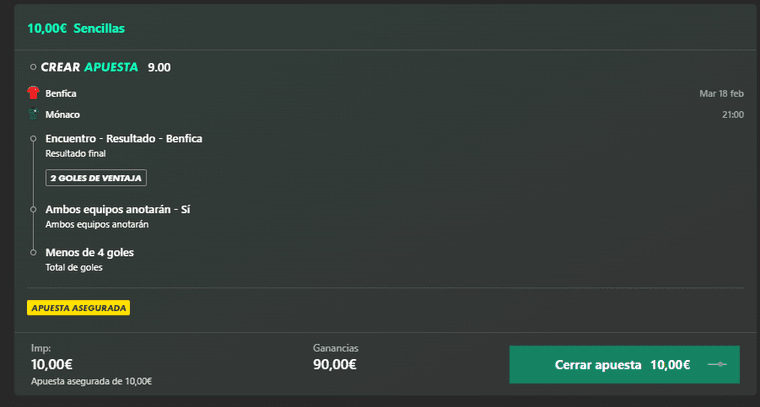Select the Benfica team name
This screenshot has height=407, width=760.
point(61,93)
